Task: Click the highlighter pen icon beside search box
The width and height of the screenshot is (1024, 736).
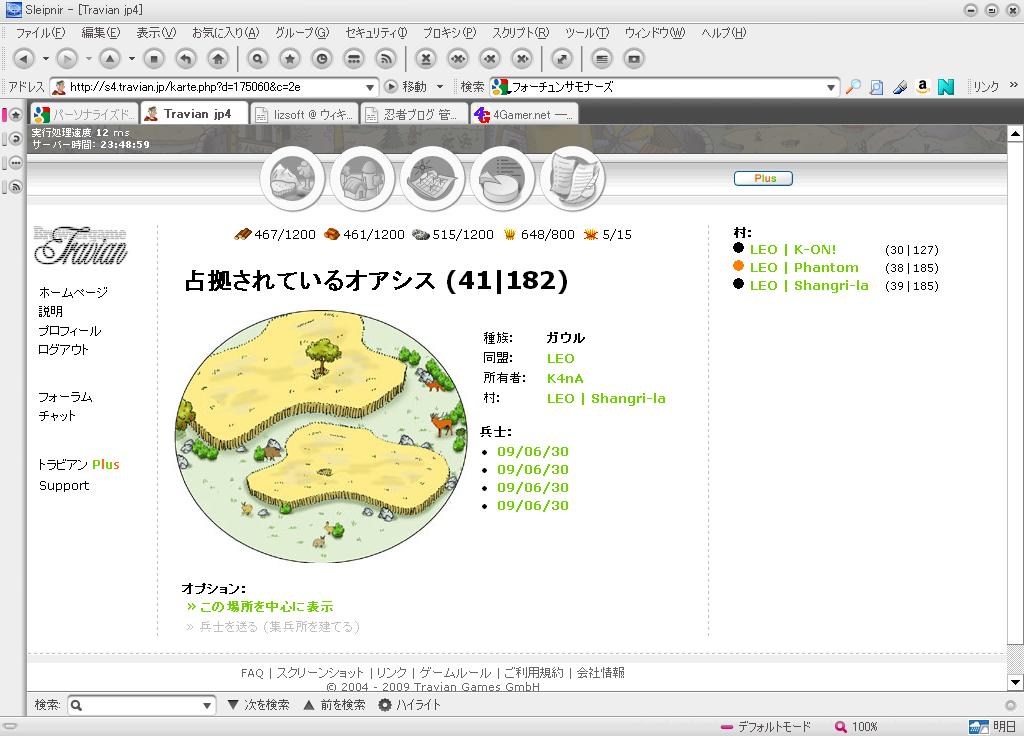Action: pyautogui.click(x=900, y=87)
